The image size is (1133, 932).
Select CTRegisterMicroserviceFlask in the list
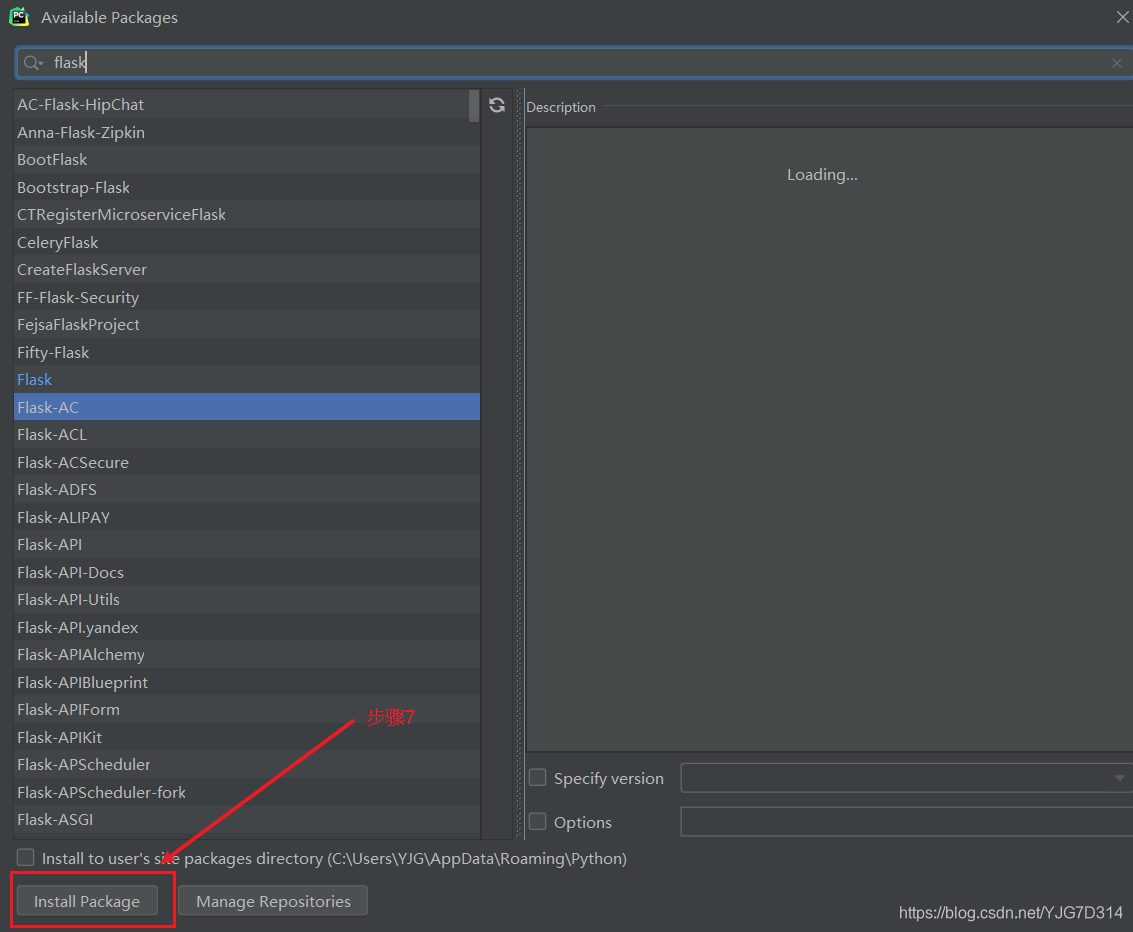coord(247,215)
